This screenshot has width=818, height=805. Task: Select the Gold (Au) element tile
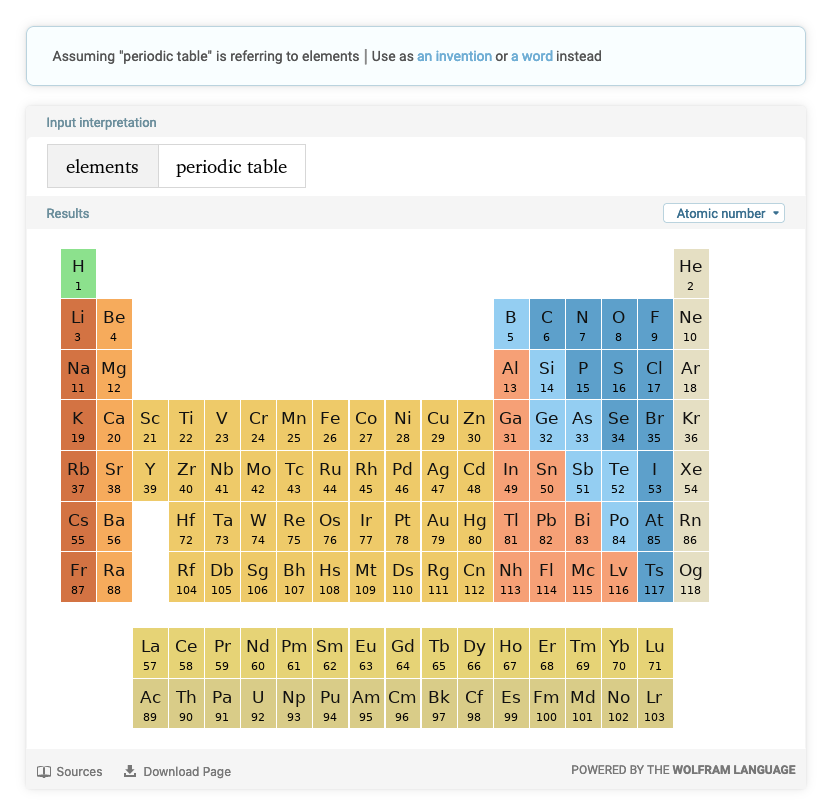(438, 527)
